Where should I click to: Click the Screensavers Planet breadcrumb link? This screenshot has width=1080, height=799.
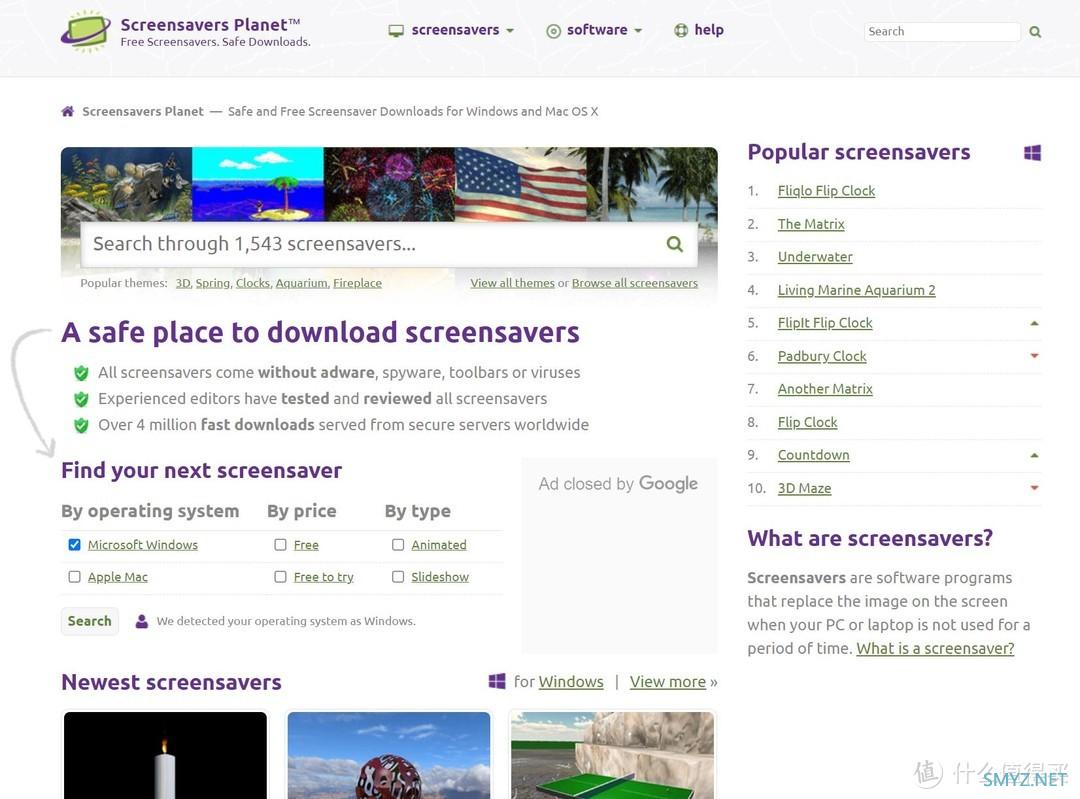(143, 111)
